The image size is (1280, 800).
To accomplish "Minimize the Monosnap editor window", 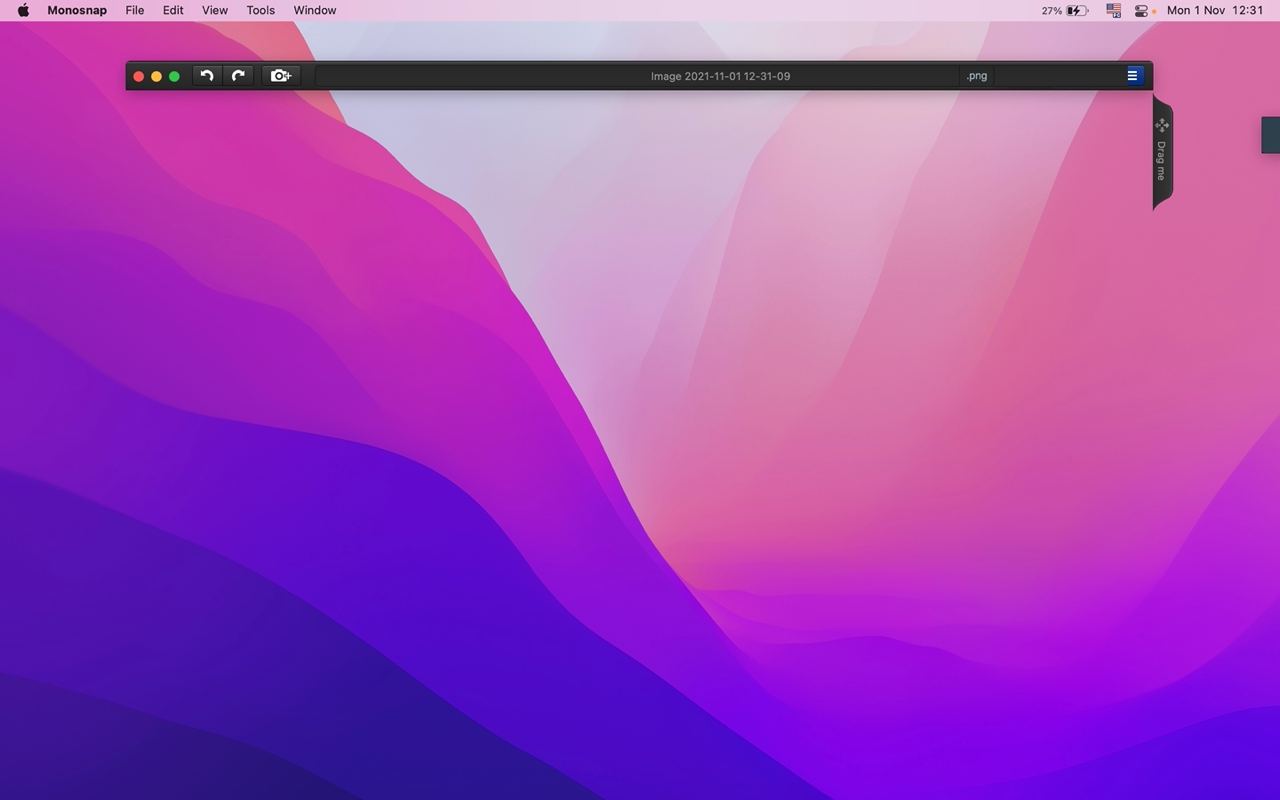I will tap(156, 76).
